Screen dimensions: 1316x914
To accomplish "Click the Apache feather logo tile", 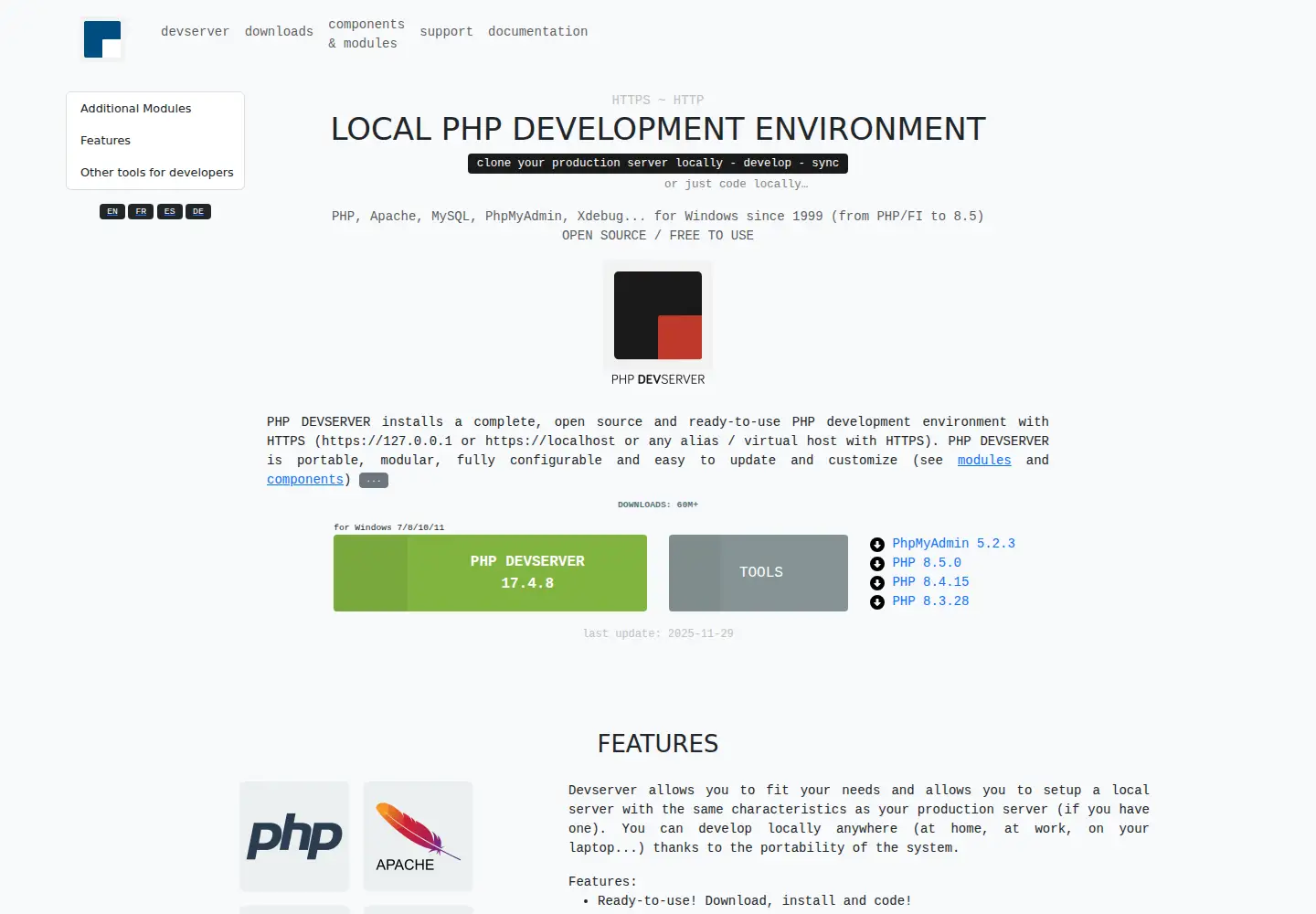I will 419,836.
